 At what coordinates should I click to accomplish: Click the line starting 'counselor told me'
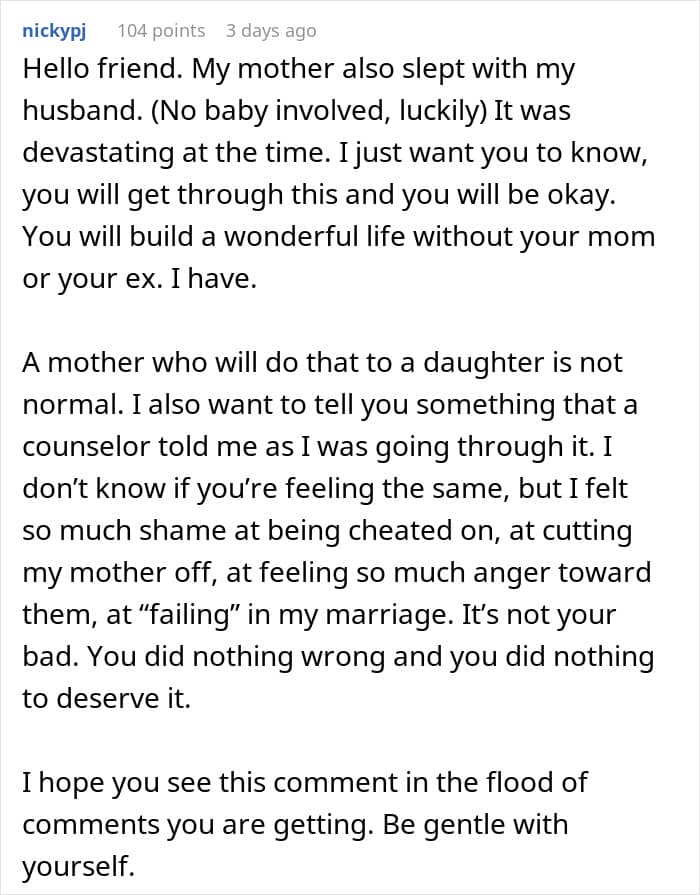pos(317,447)
